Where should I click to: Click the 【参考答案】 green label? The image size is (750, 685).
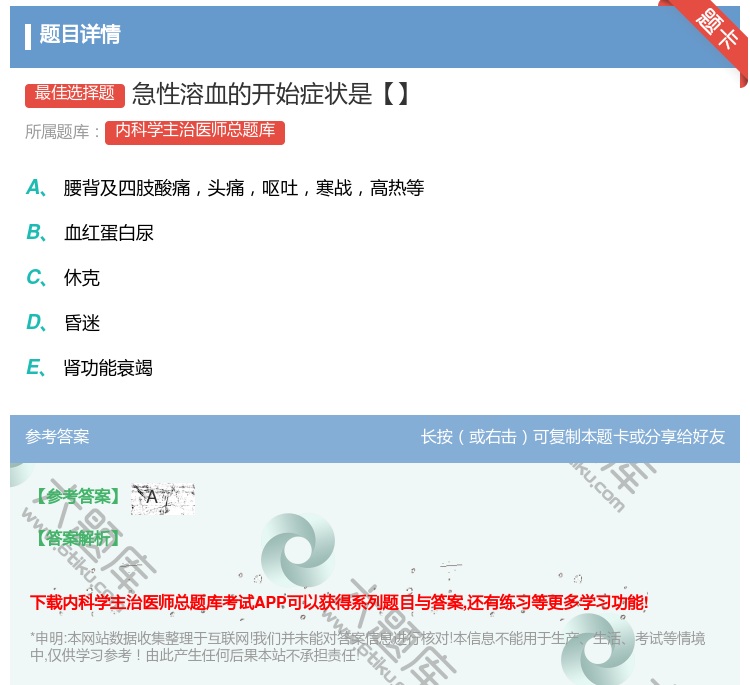[x=79, y=497]
